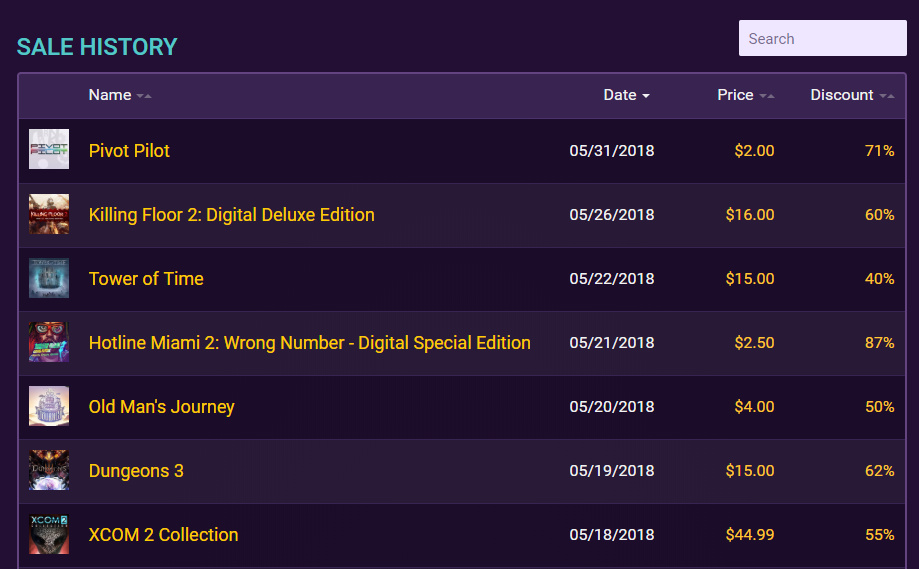Sort the list by Discount column
919x569 pixels.
(852, 95)
